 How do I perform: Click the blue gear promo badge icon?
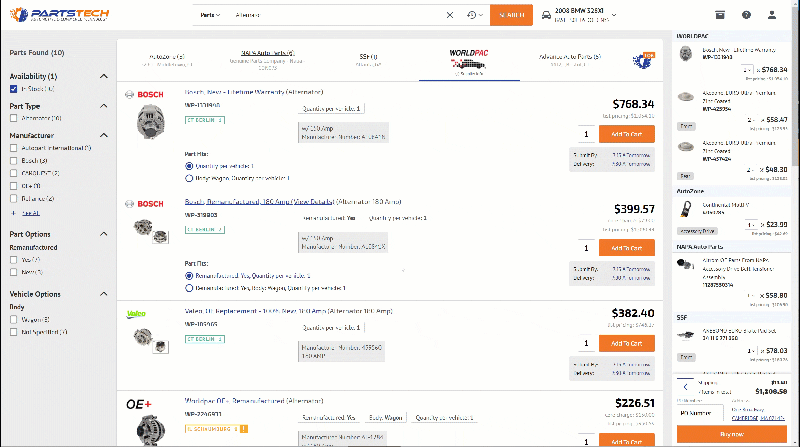pos(643,61)
